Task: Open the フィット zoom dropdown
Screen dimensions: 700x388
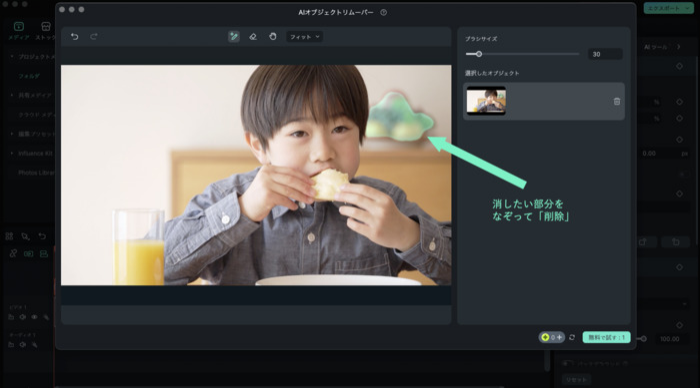Action: pos(304,37)
